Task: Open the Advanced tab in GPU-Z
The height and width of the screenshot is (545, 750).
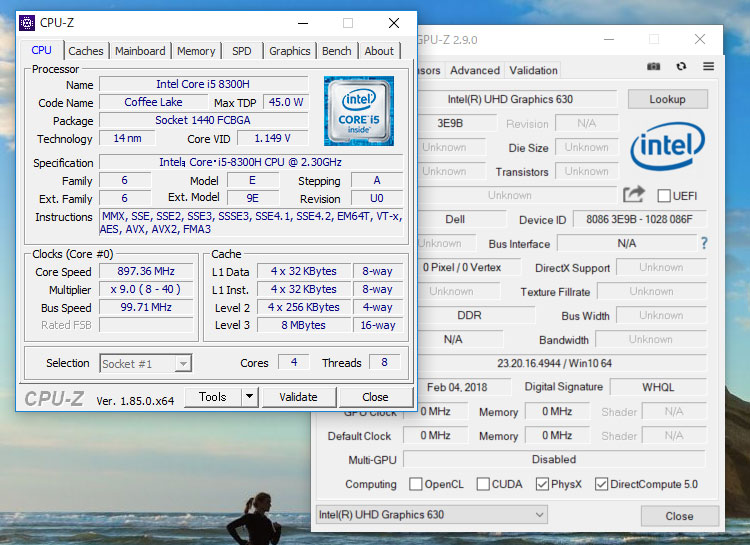Action: [474, 70]
